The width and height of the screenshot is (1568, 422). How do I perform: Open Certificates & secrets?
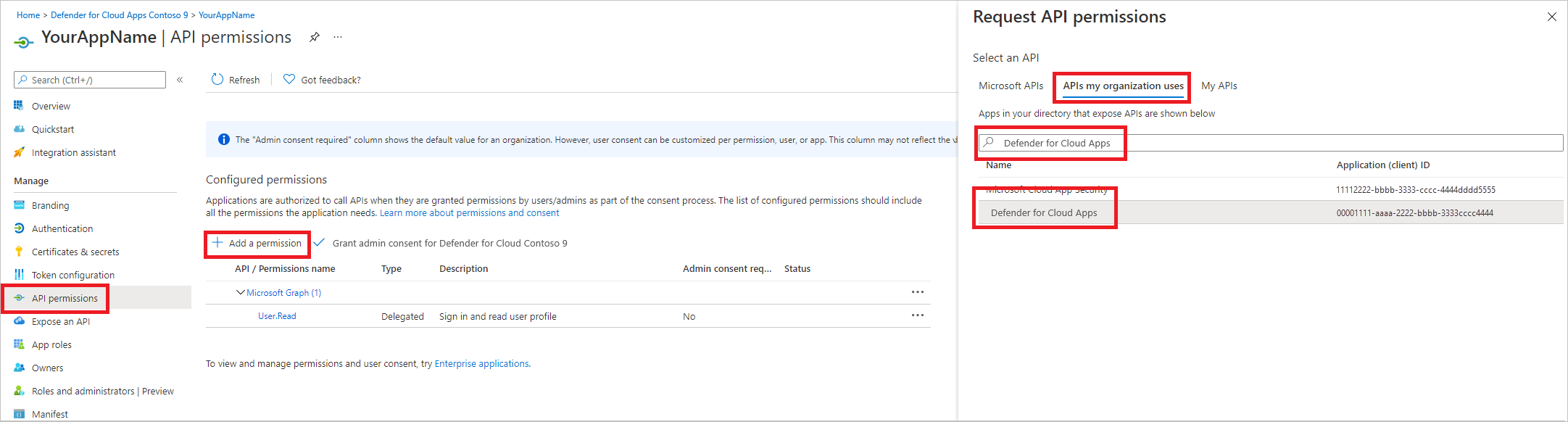pos(75,251)
